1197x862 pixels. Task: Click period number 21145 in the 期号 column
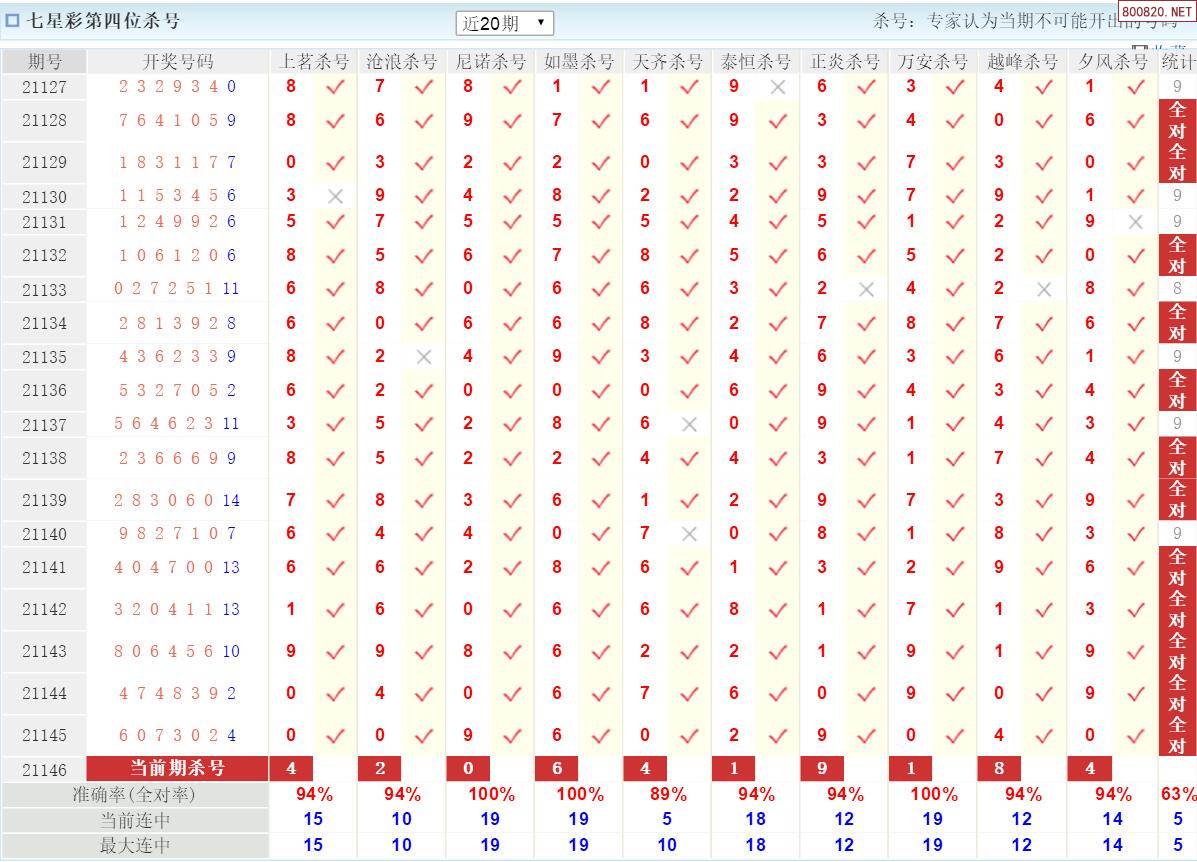(44, 735)
